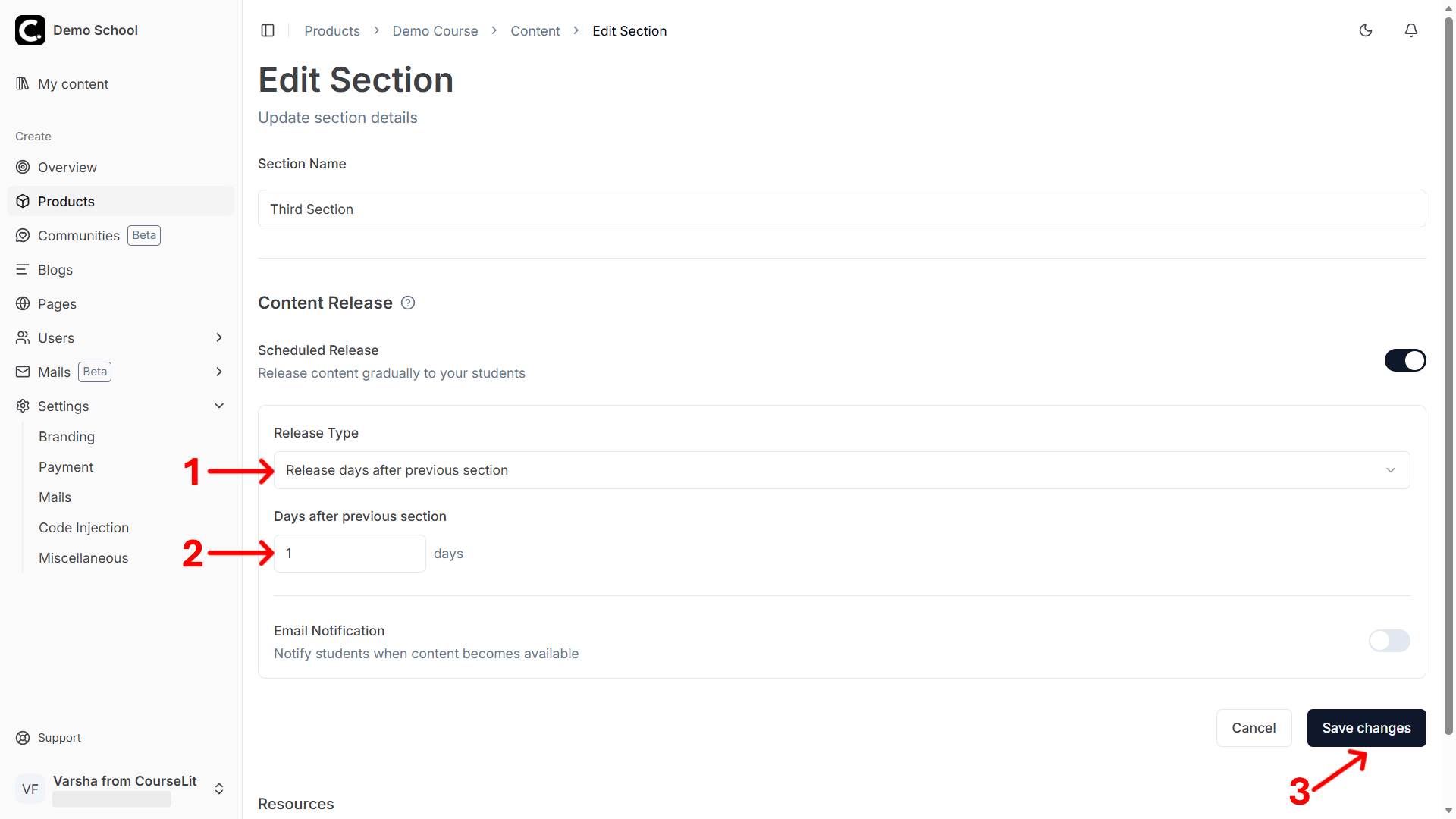Click the Save changes button
This screenshot has width=1456, height=819.
[x=1367, y=728]
